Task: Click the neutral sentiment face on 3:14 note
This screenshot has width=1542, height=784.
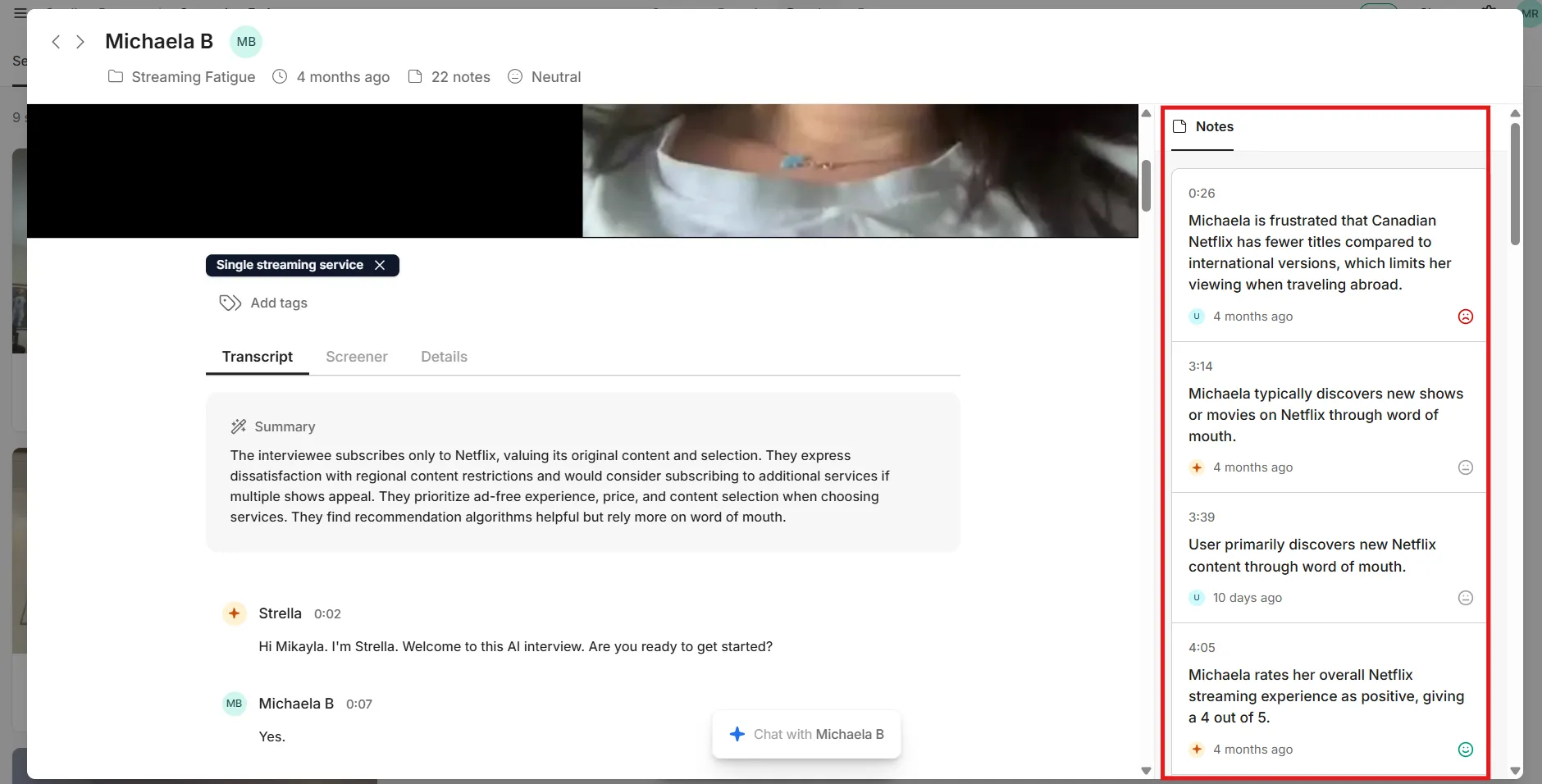Action: click(x=1466, y=467)
